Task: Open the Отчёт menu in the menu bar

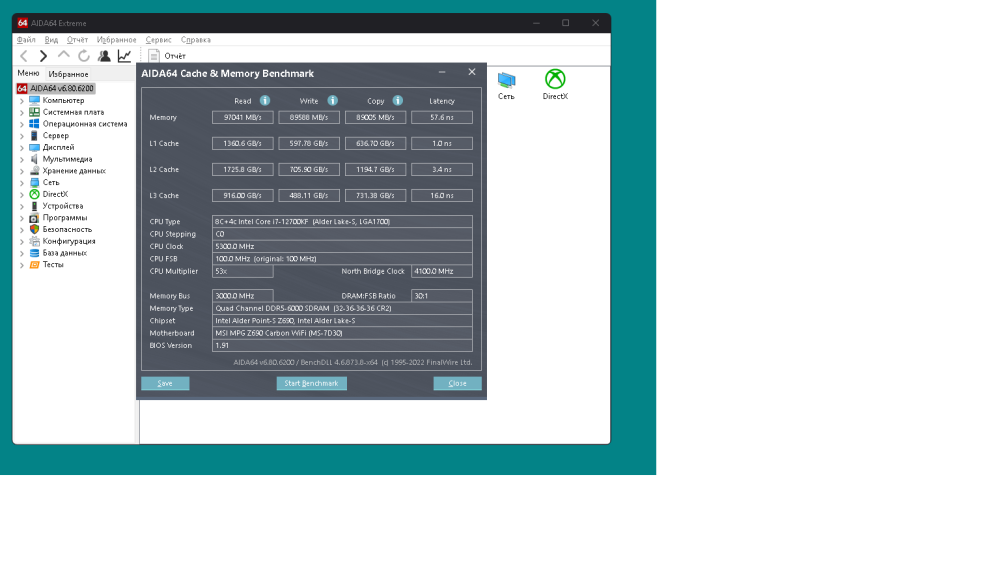Action: [77, 40]
